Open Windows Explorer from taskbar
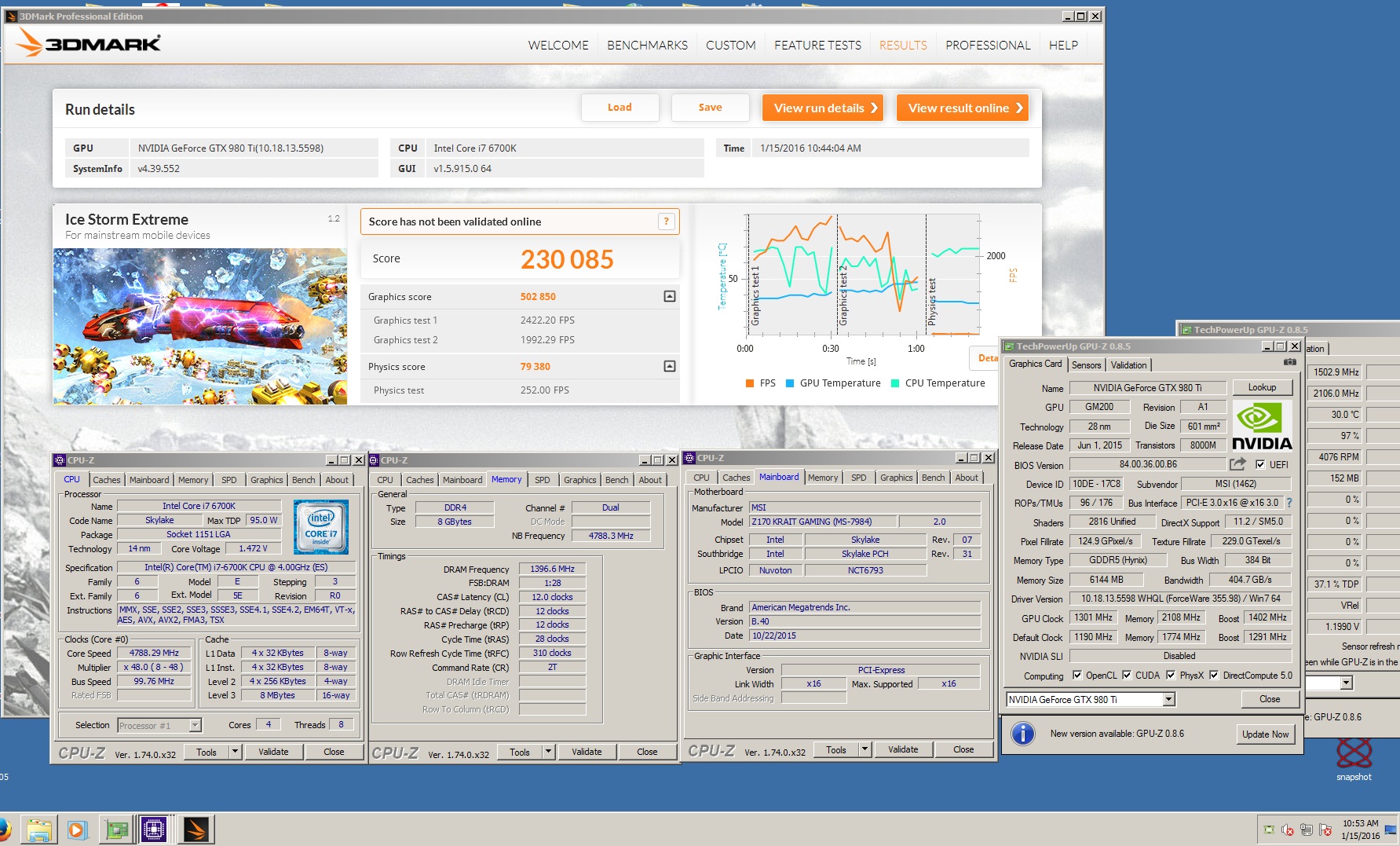Image resolution: width=1400 pixels, height=846 pixels. (38, 830)
